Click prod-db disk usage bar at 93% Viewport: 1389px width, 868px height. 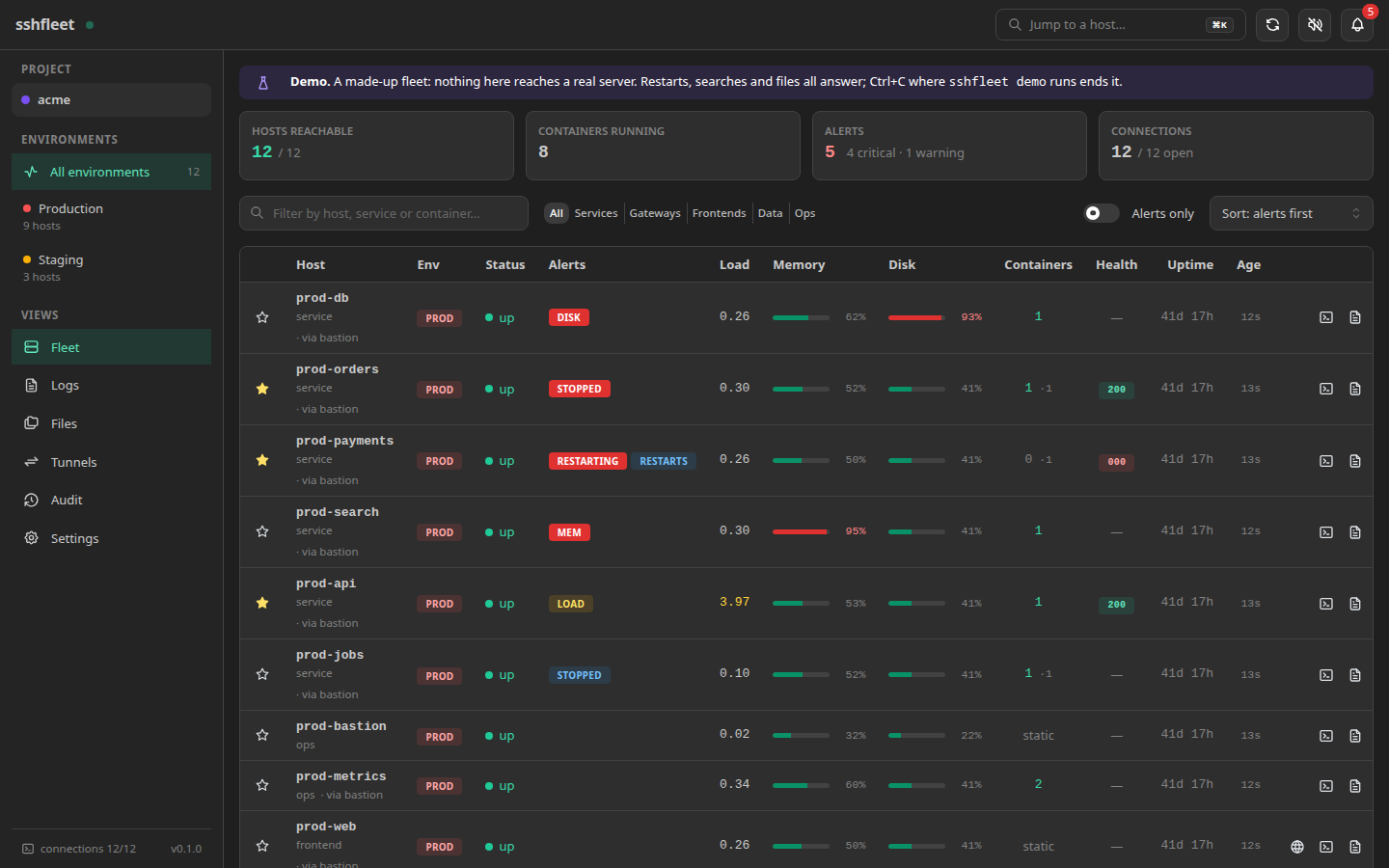(916, 317)
